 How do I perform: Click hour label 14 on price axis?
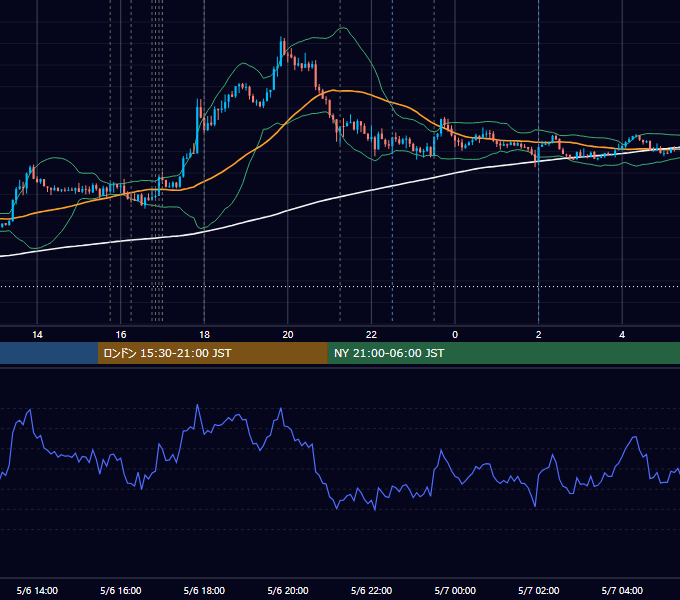coord(37,335)
